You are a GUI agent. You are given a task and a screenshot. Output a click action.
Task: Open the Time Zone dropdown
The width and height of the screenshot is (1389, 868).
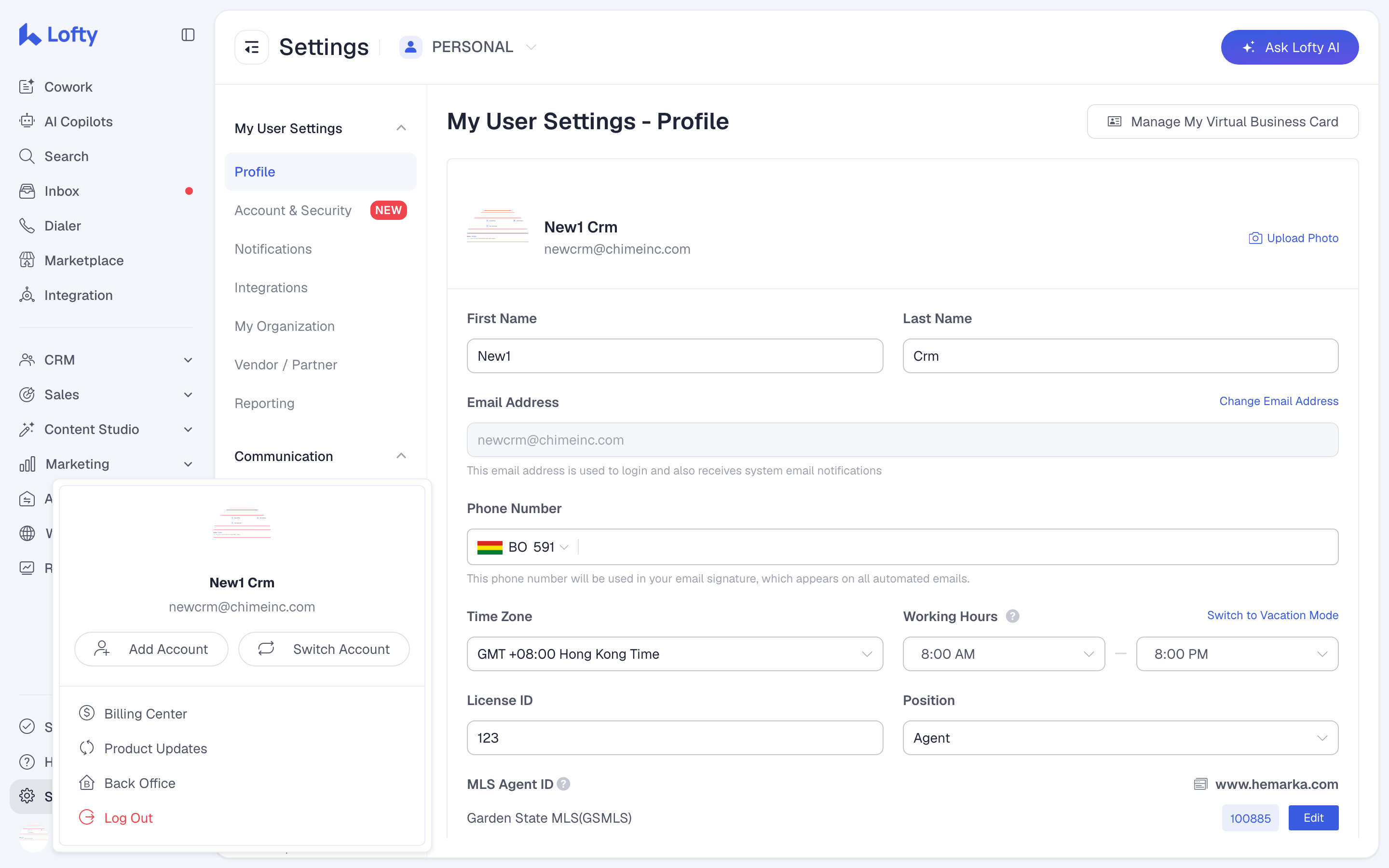tap(674, 654)
